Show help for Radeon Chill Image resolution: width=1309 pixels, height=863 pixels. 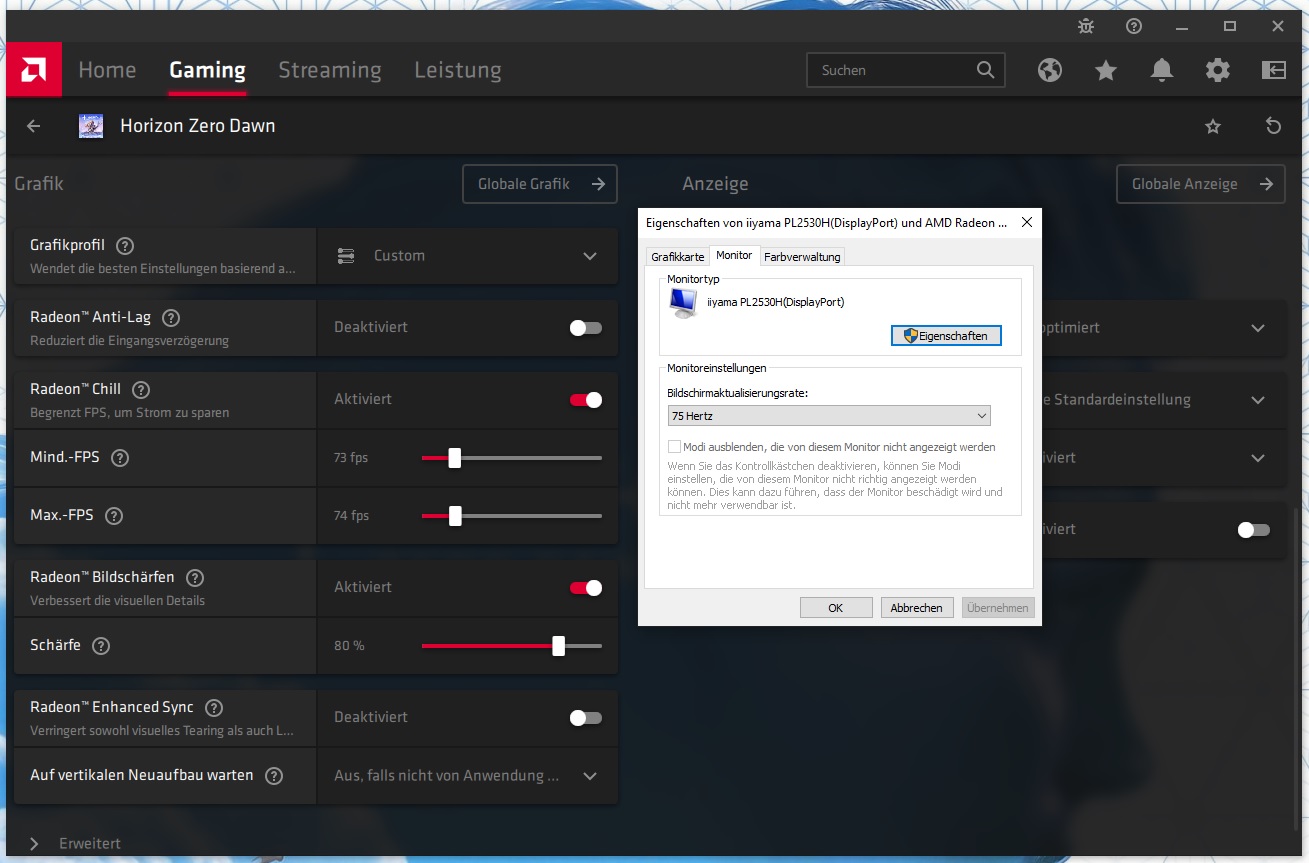click(141, 389)
